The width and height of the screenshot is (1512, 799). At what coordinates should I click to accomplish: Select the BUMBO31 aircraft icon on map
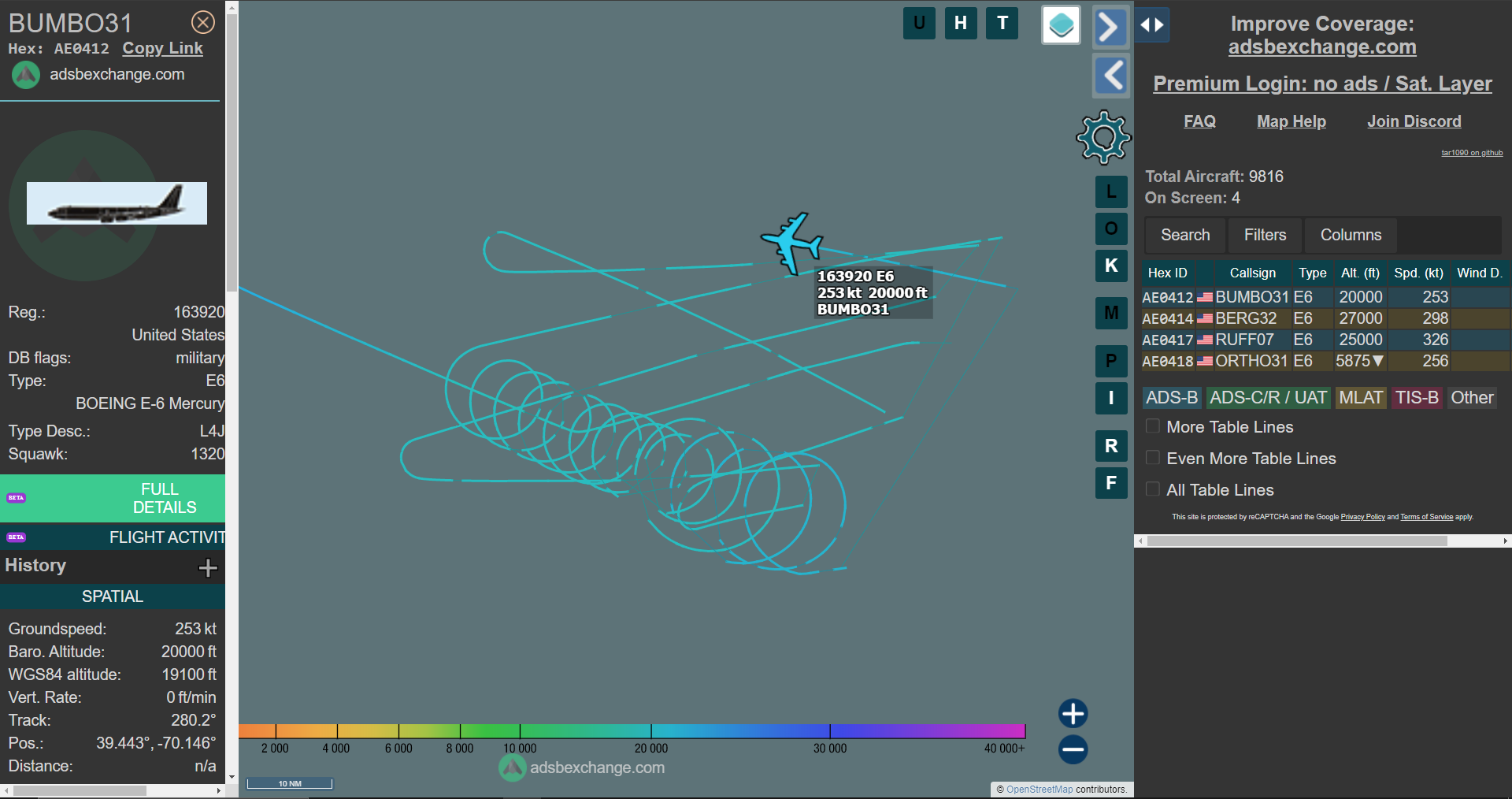coord(792,242)
